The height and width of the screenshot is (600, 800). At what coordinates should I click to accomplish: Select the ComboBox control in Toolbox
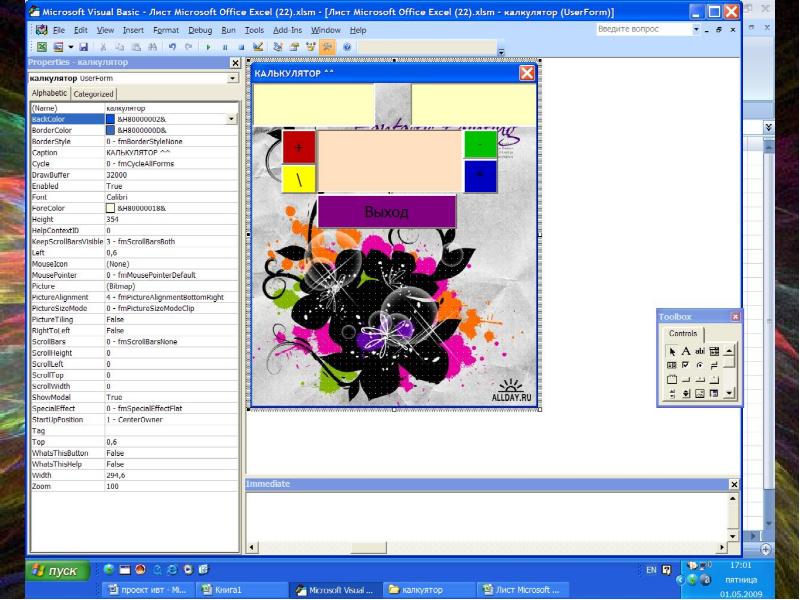point(714,351)
